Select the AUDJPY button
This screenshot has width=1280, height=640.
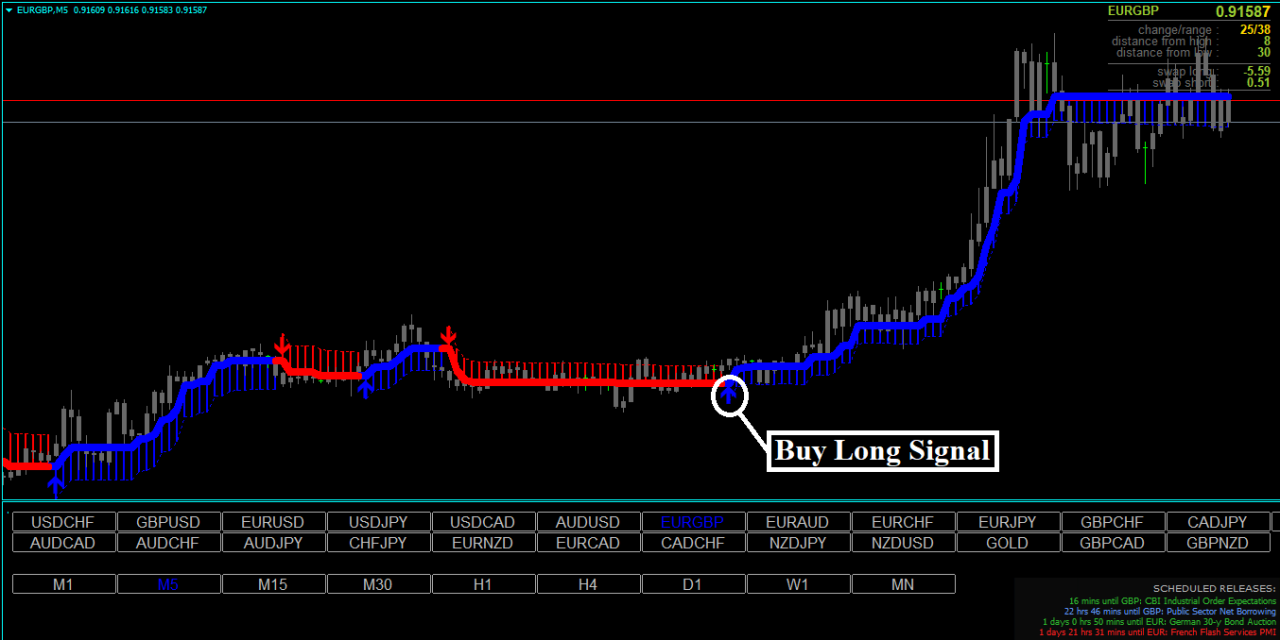[274, 543]
